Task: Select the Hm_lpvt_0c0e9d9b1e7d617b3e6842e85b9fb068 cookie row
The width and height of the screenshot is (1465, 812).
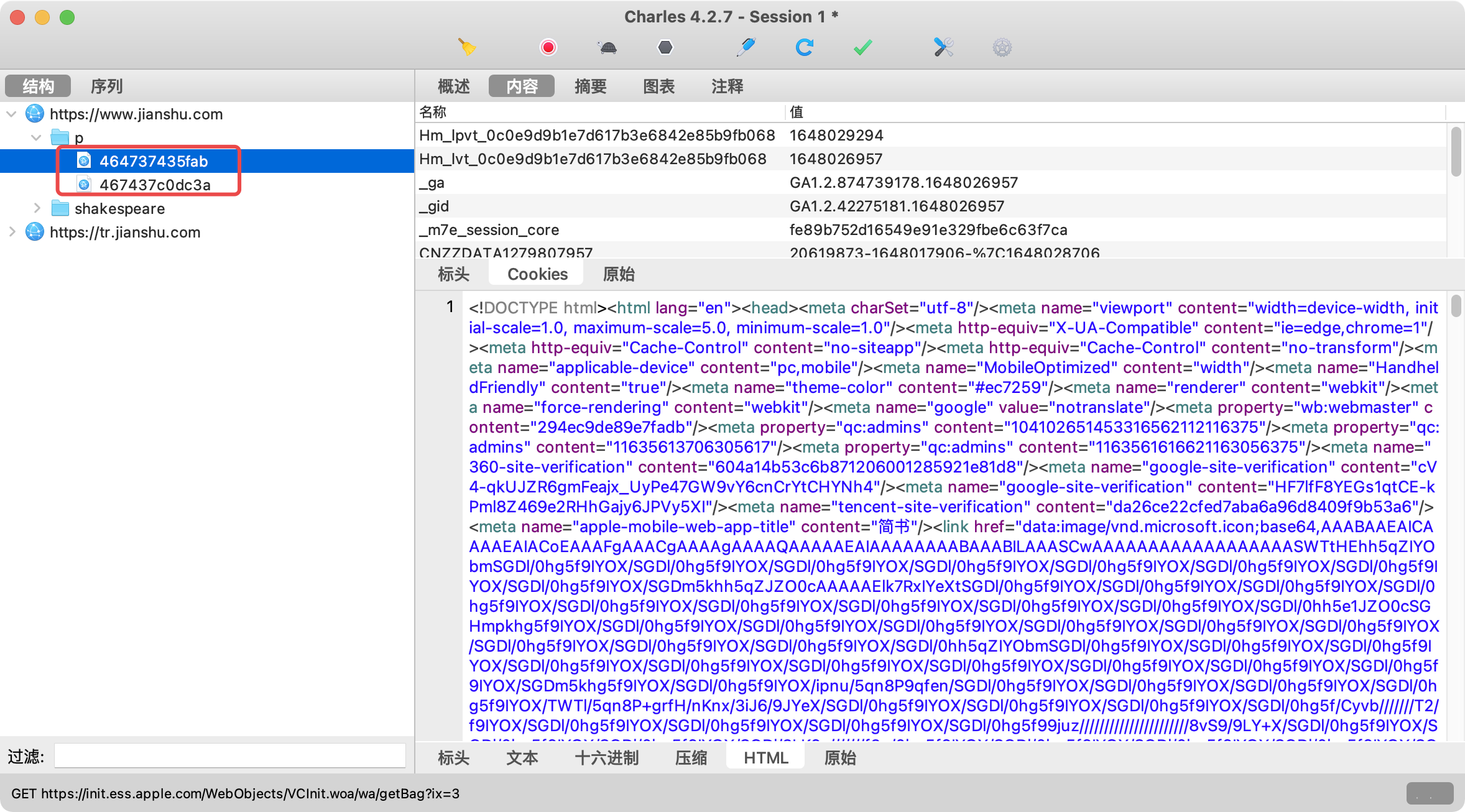Action: pos(930,135)
